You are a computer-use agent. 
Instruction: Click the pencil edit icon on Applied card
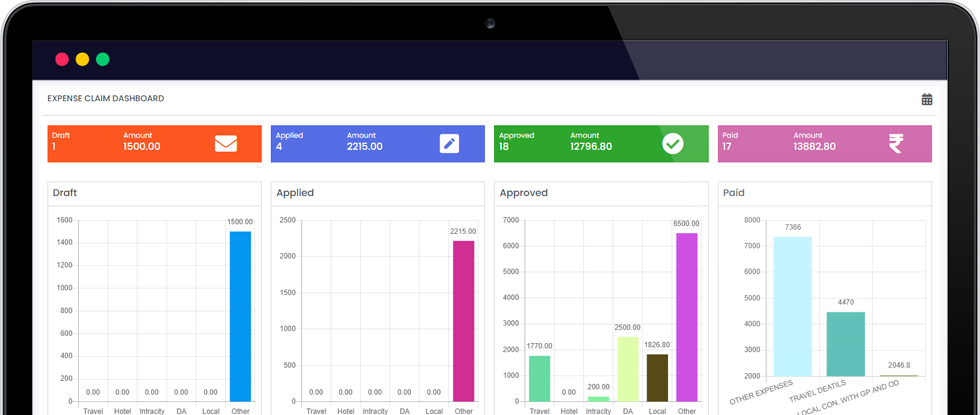click(x=449, y=144)
